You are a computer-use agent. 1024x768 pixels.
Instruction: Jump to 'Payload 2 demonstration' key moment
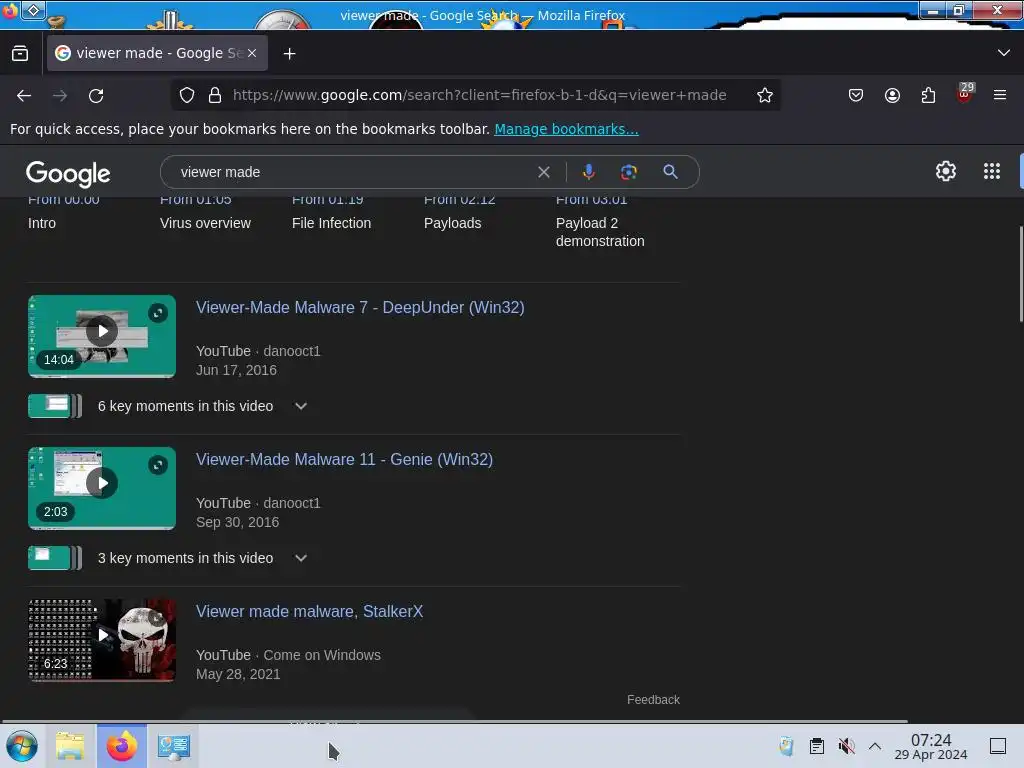click(x=600, y=232)
